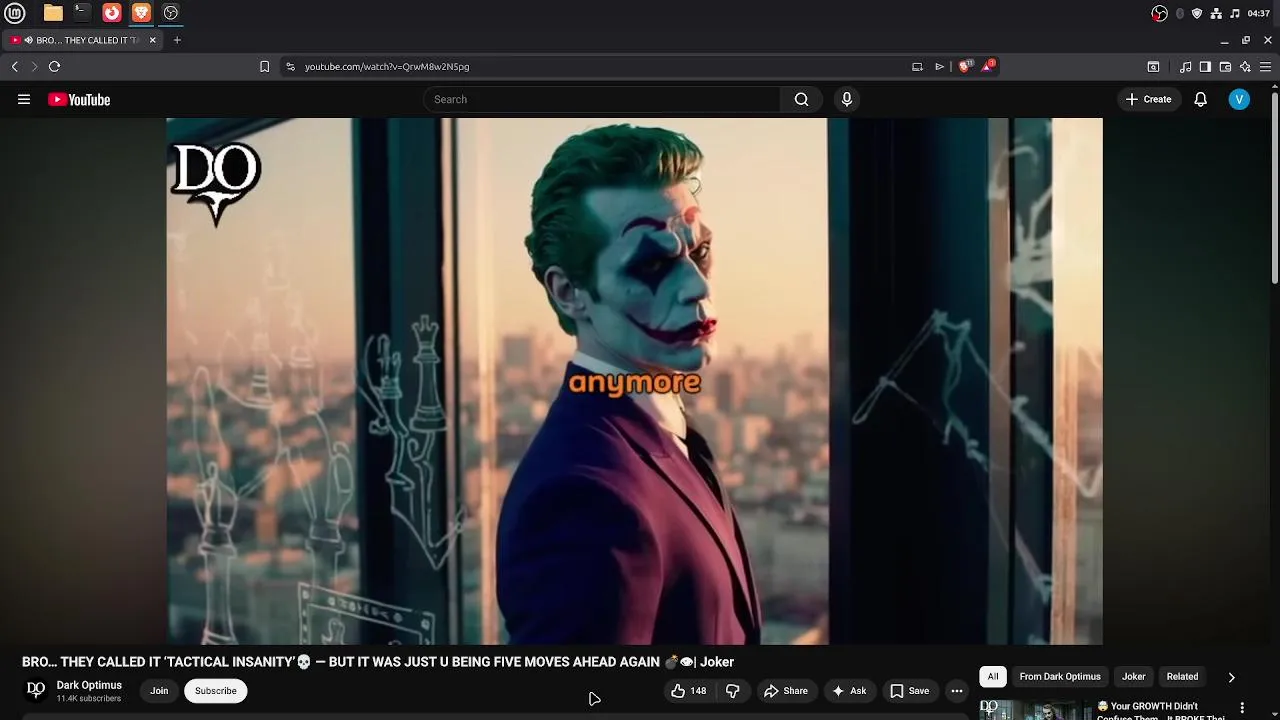
Task: Click OBS recording tray icon
Action: [x=1159, y=13]
